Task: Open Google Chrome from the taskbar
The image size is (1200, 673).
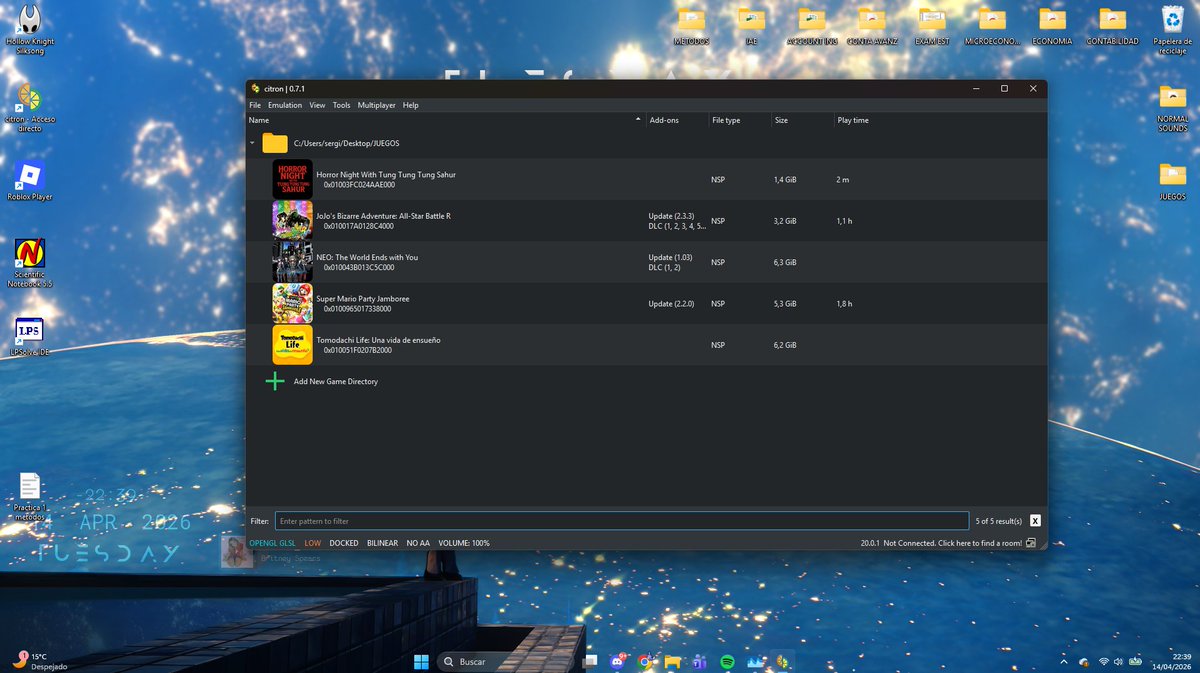Action: (646, 661)
